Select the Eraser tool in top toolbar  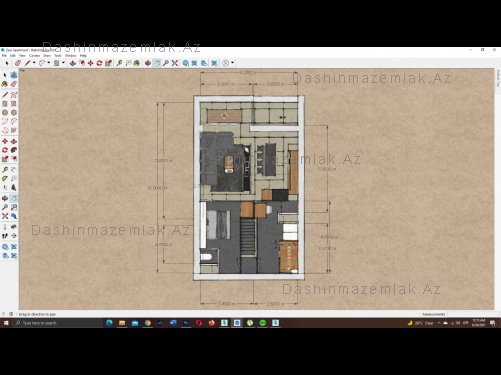pyautogui.click(x=18, y=63)
